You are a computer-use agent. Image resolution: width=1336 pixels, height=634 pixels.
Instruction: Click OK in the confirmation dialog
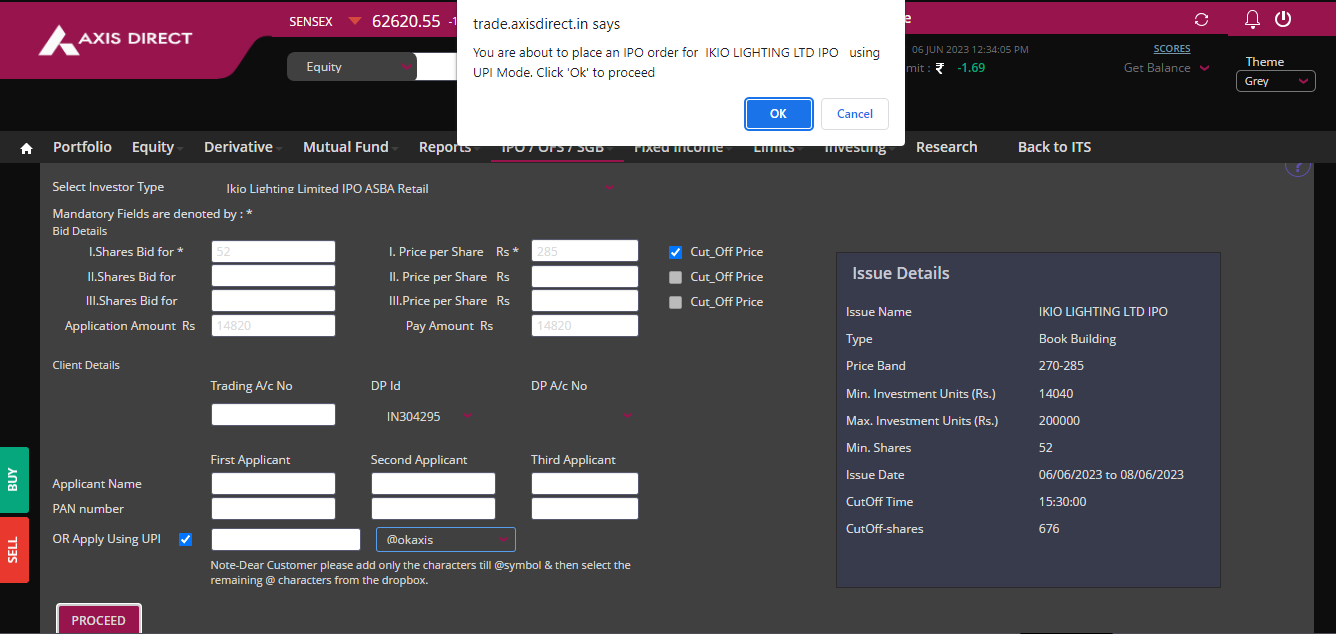(778, 114)
